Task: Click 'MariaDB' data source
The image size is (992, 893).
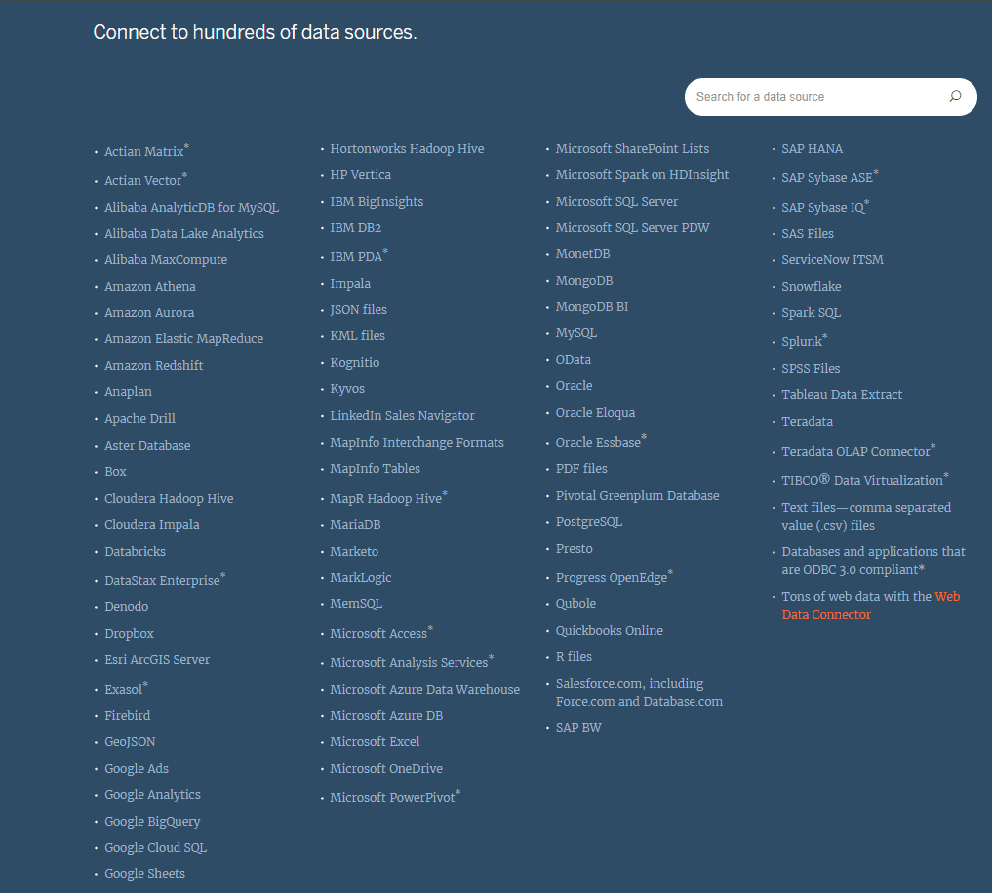Action: point(356,524)
